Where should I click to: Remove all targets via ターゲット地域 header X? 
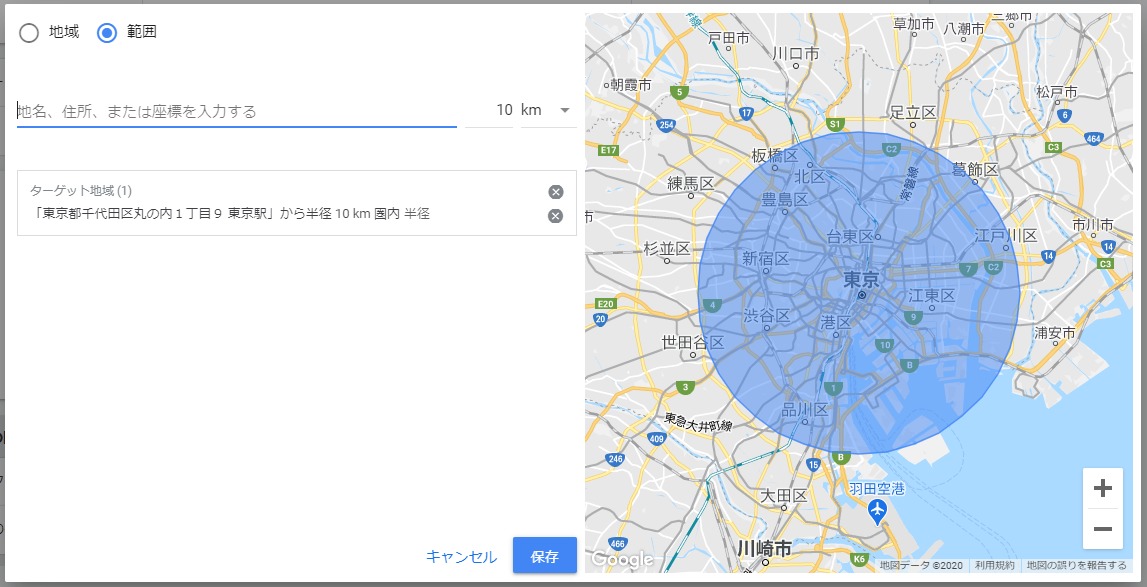(x=556, y=192)
